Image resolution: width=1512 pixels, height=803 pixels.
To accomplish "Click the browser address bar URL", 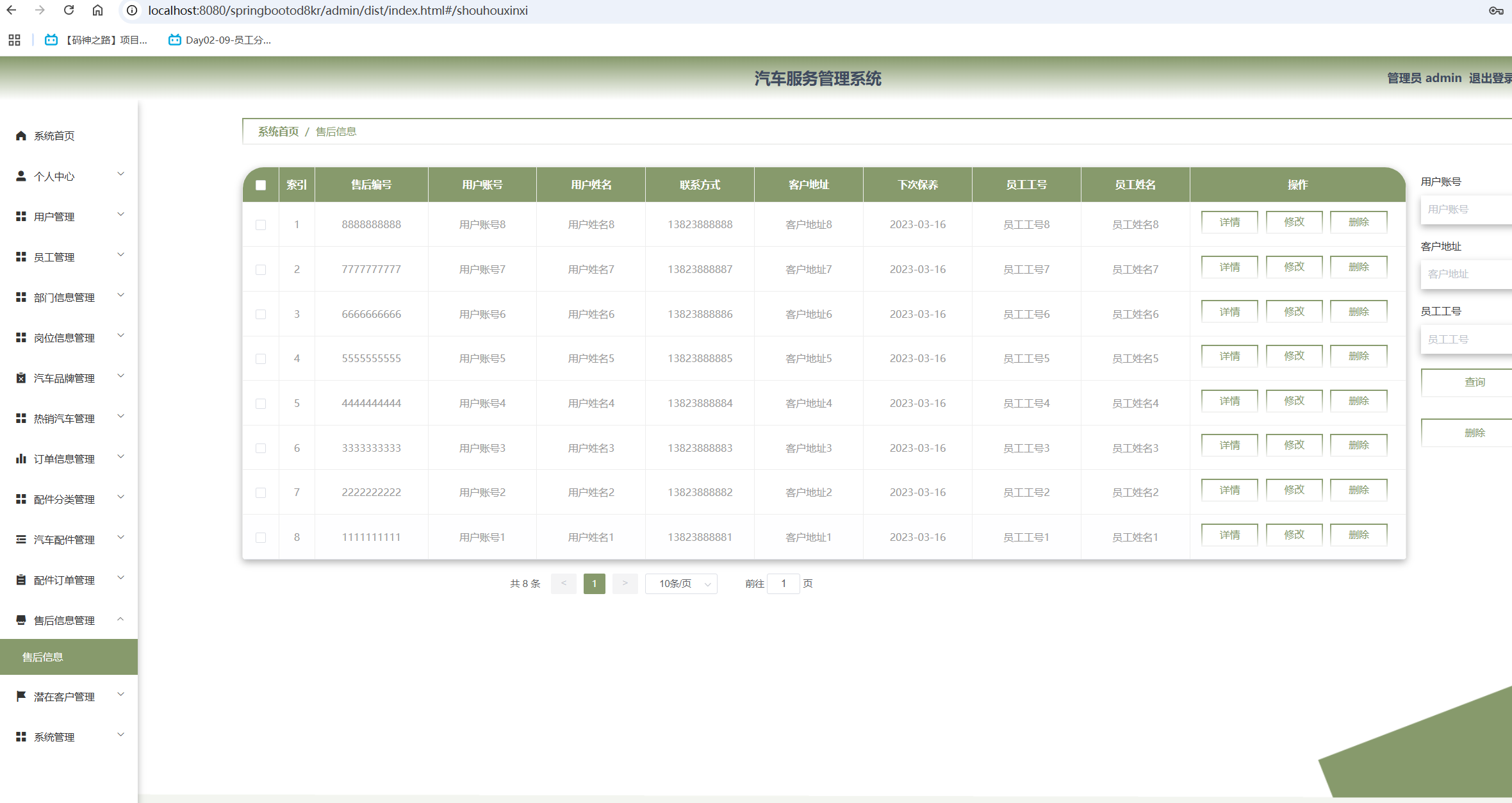I will tap(338, 10).
